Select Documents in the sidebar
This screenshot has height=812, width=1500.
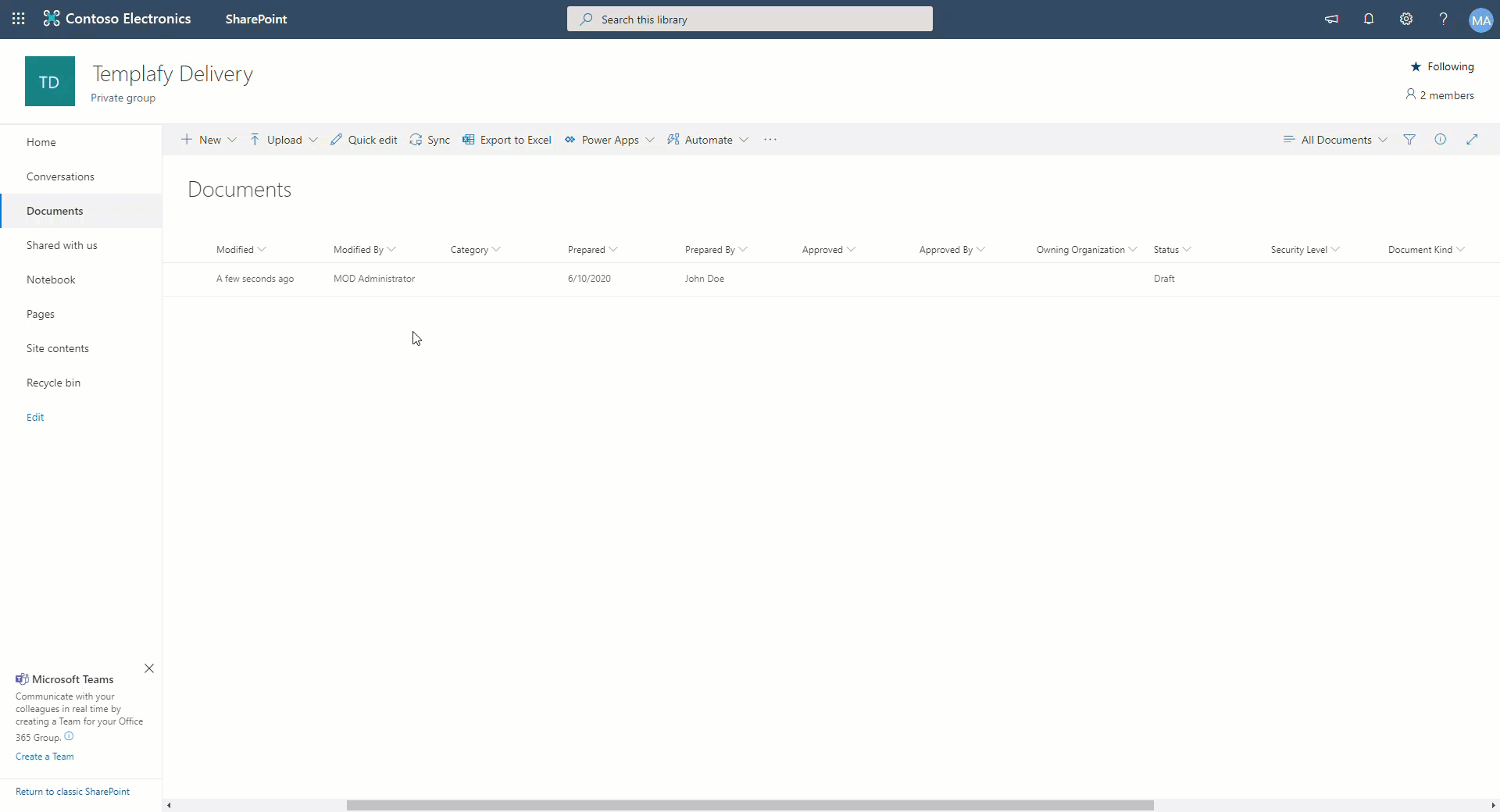(55, 211)
